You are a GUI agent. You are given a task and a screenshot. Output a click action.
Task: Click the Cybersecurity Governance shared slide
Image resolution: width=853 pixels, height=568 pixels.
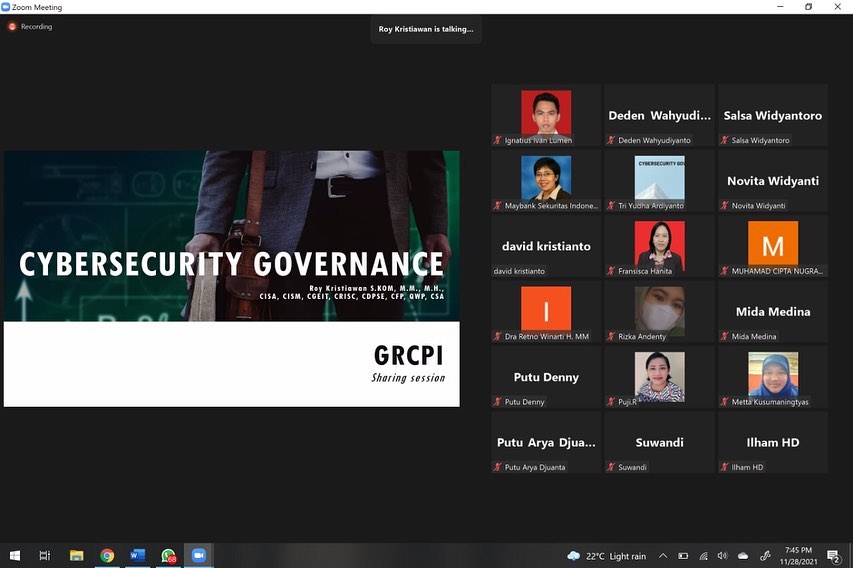(231, 278)
